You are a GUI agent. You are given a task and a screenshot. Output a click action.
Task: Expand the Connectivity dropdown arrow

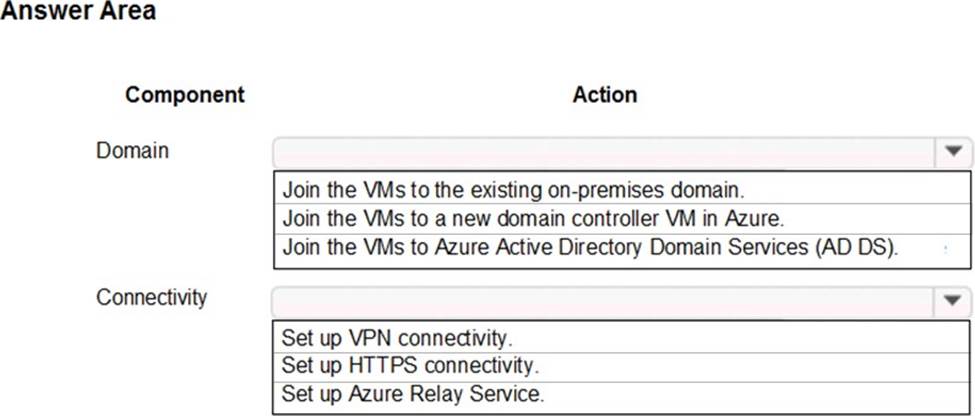(x=953, y=301)
